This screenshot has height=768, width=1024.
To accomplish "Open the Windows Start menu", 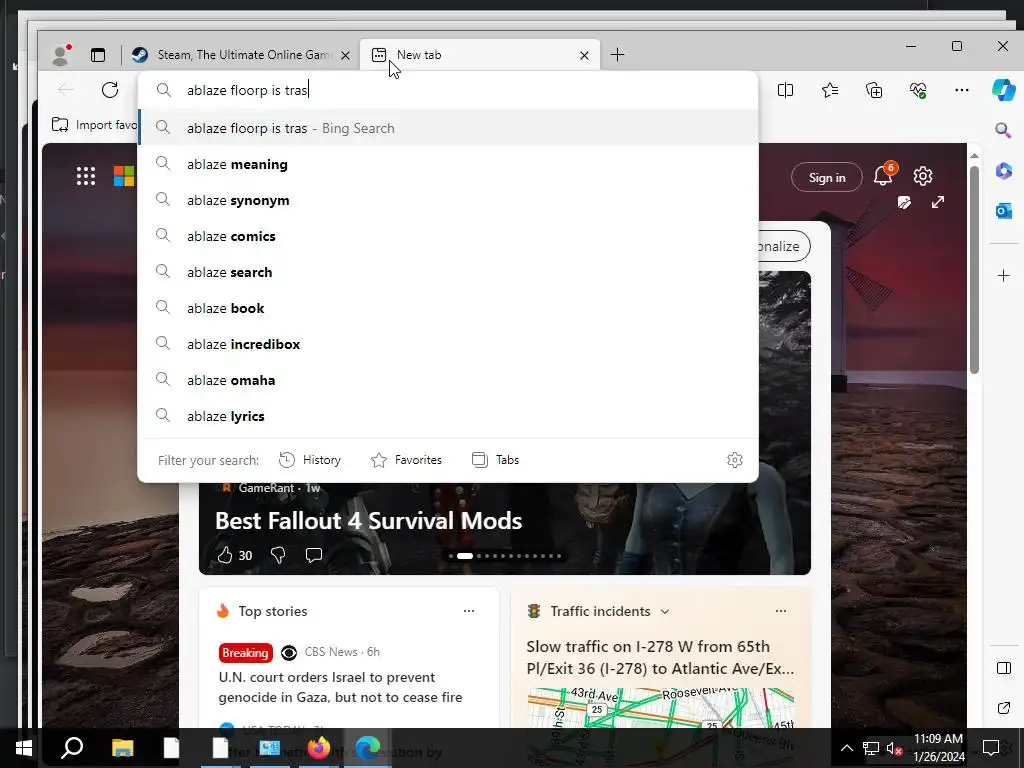I will tap(24, 748).
